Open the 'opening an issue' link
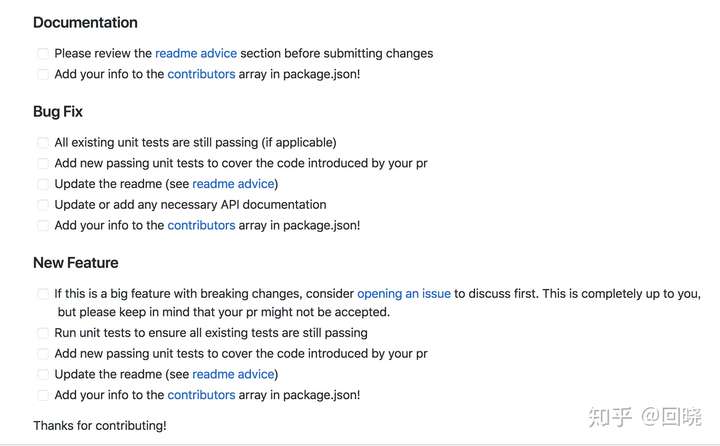Image resolution: width=720 pixels, height=446 pixels. coord(403,294)
